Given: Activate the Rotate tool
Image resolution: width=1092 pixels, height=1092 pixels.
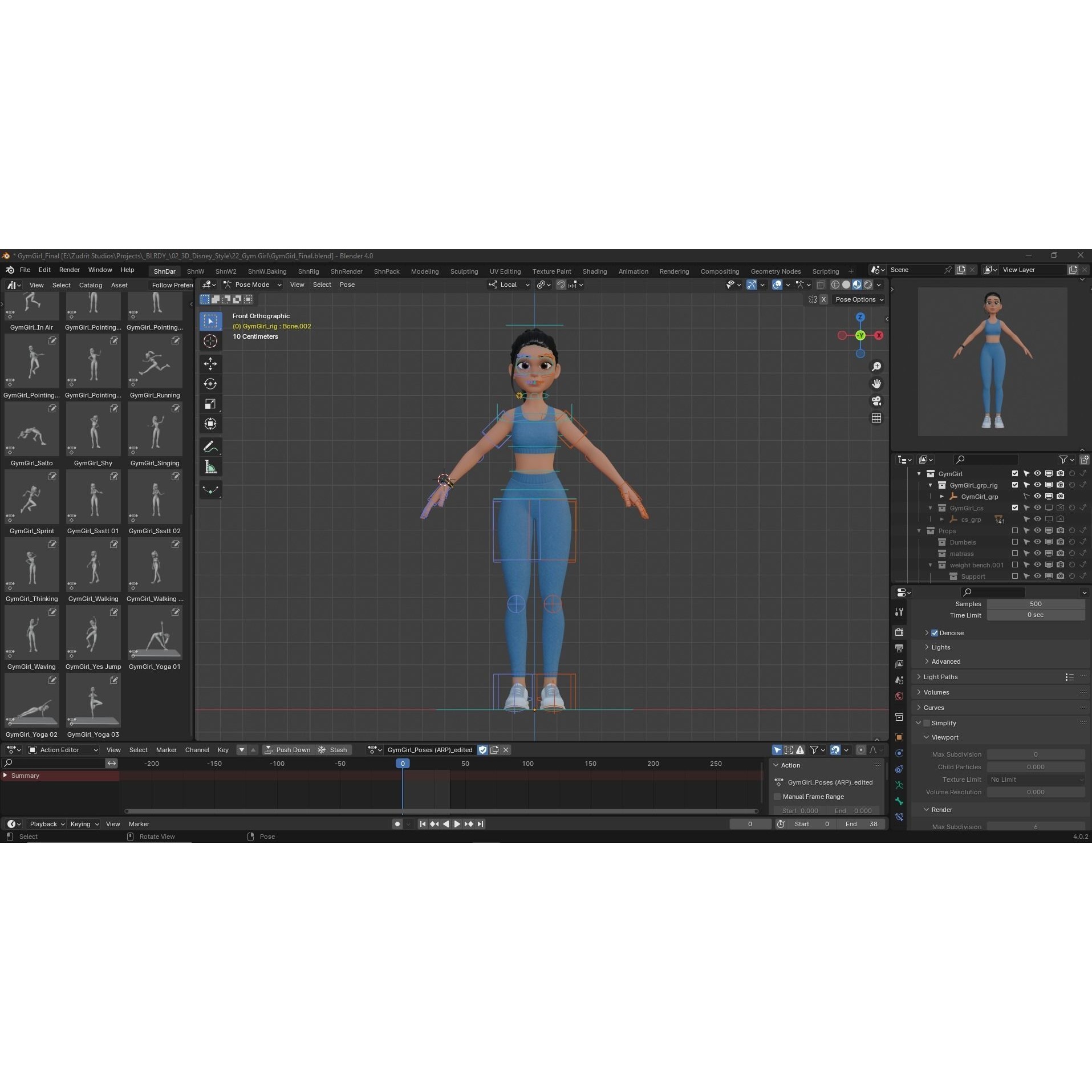Looking at the screenshot, I should pos(210,383).
